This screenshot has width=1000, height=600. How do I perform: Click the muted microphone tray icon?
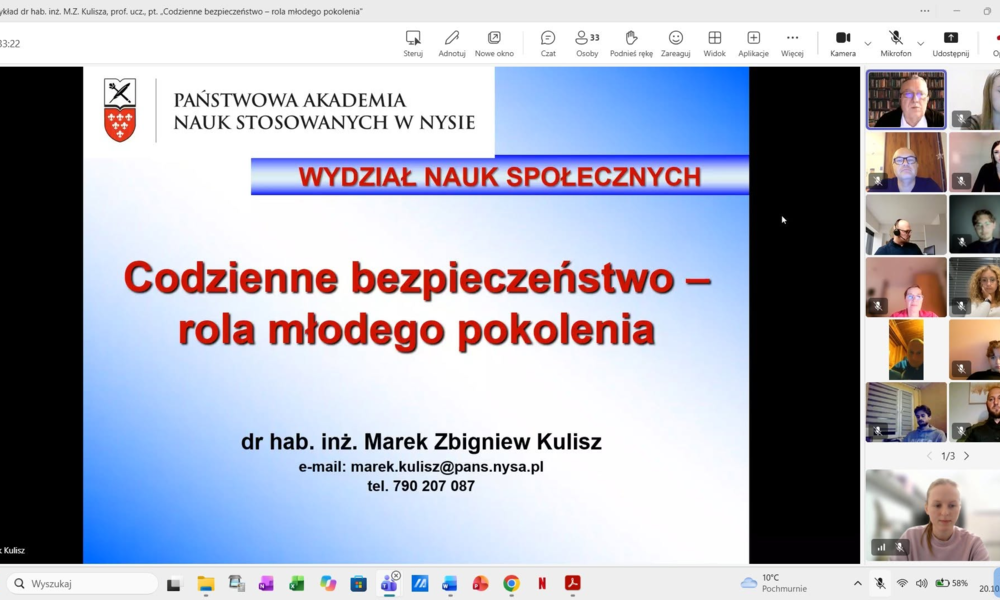[x=879, y=583]
